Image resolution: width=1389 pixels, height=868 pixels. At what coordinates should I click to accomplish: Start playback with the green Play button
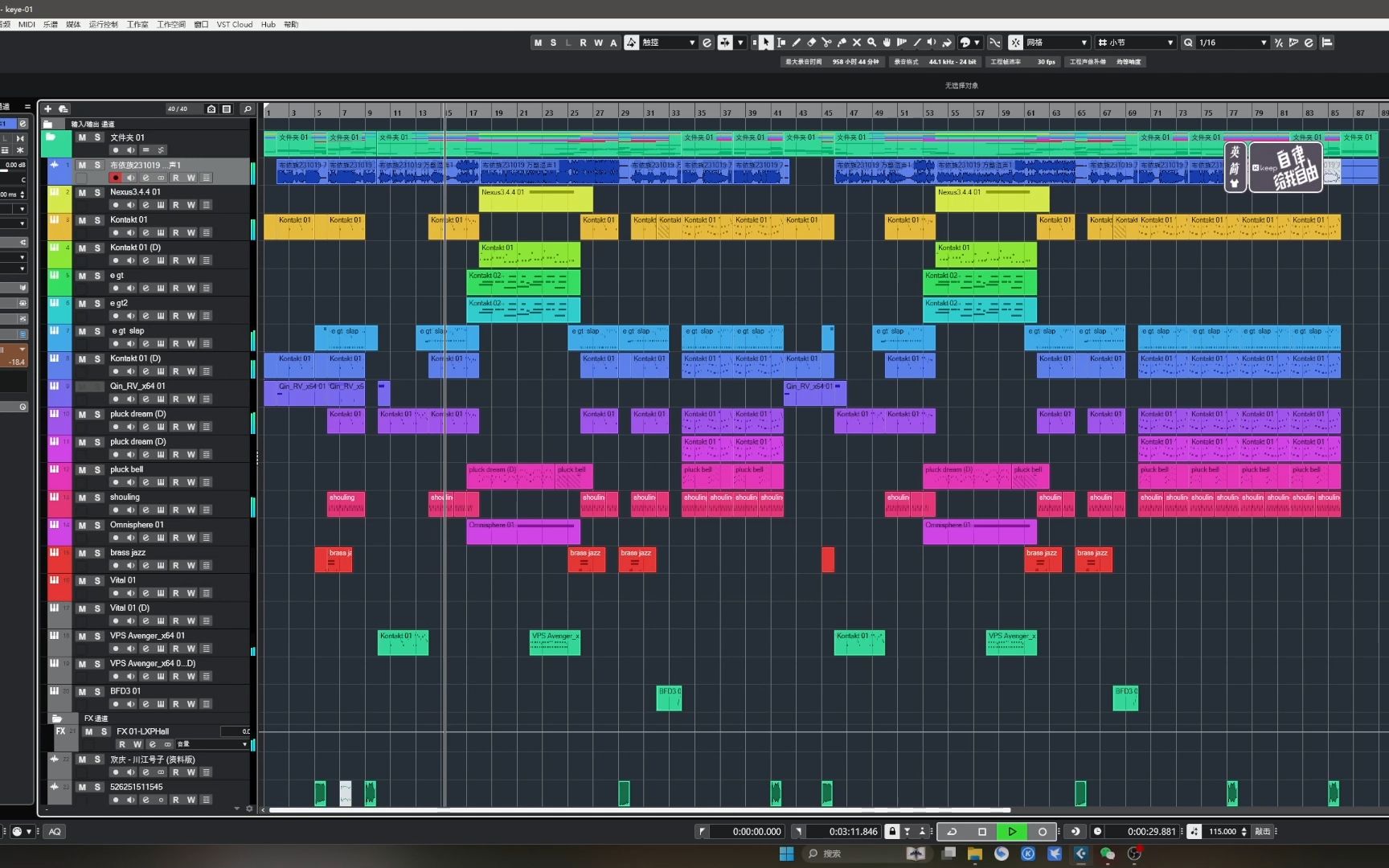1012,832
